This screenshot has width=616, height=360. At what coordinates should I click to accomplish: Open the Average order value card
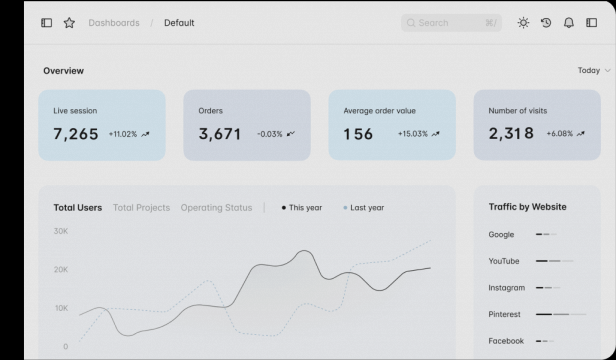point(392,125)
